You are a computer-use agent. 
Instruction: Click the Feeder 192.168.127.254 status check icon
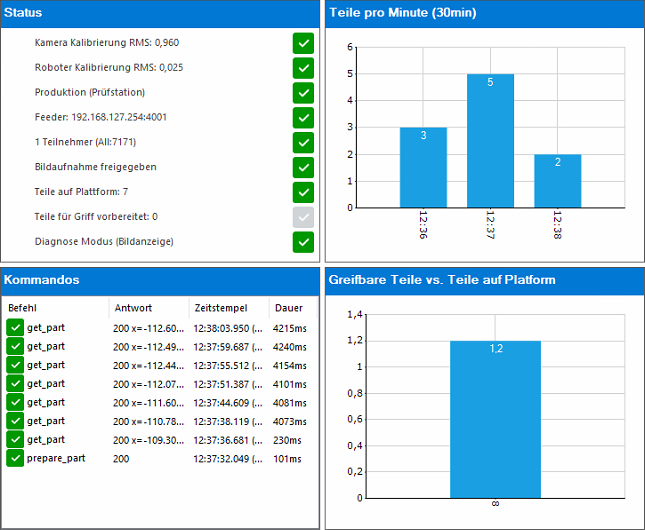click(303, 117)
